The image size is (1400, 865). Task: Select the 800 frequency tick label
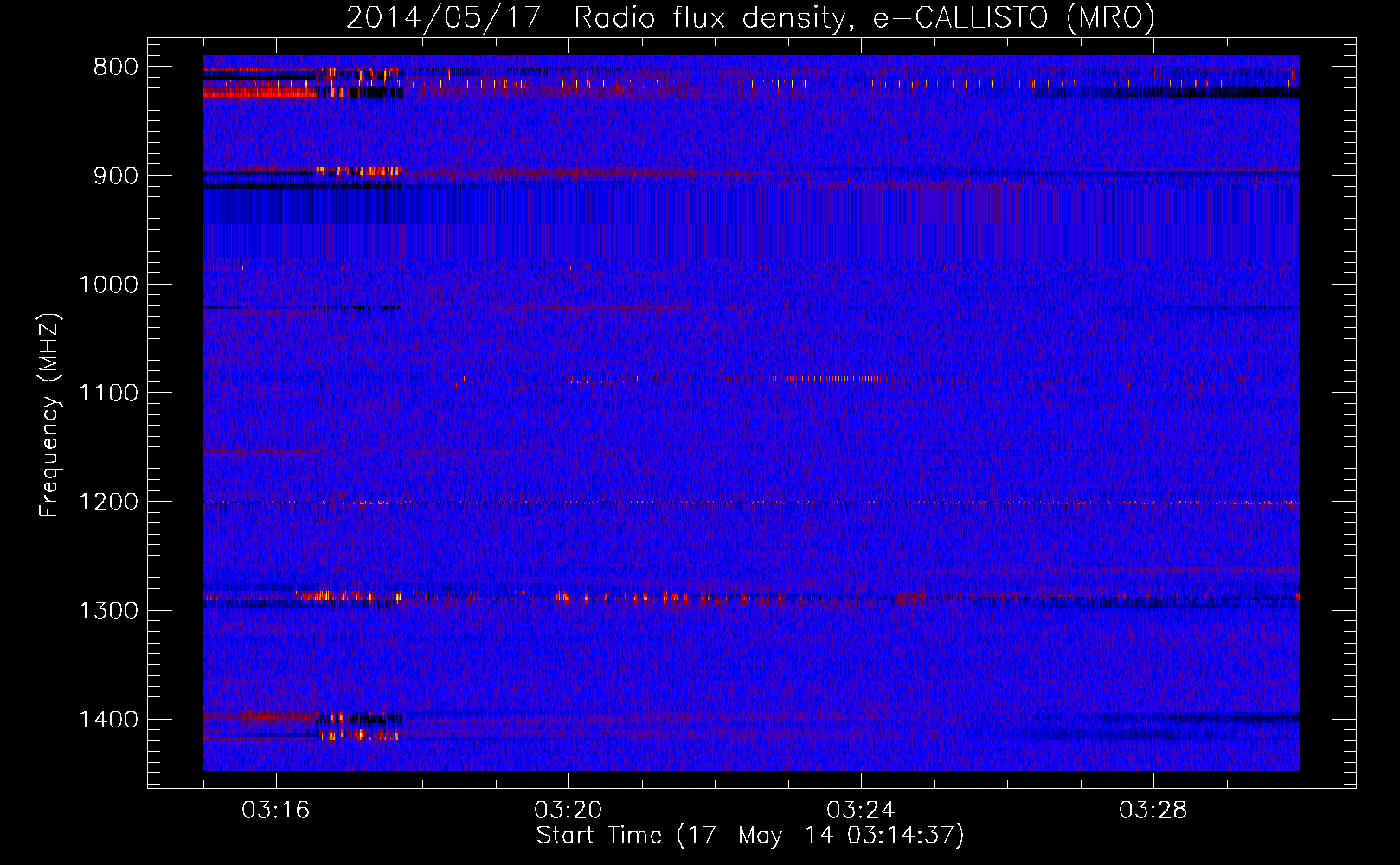[x=116, y=67]
